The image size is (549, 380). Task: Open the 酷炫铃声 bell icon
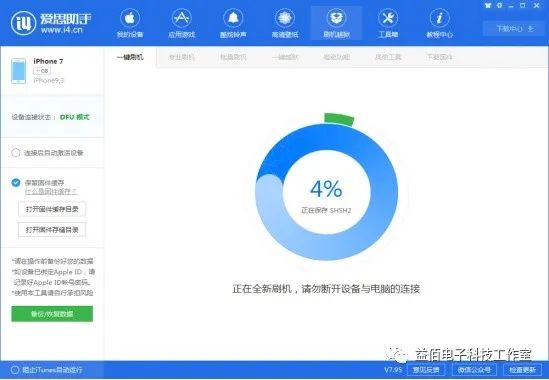pyautogui.click(x=233, y=18)
